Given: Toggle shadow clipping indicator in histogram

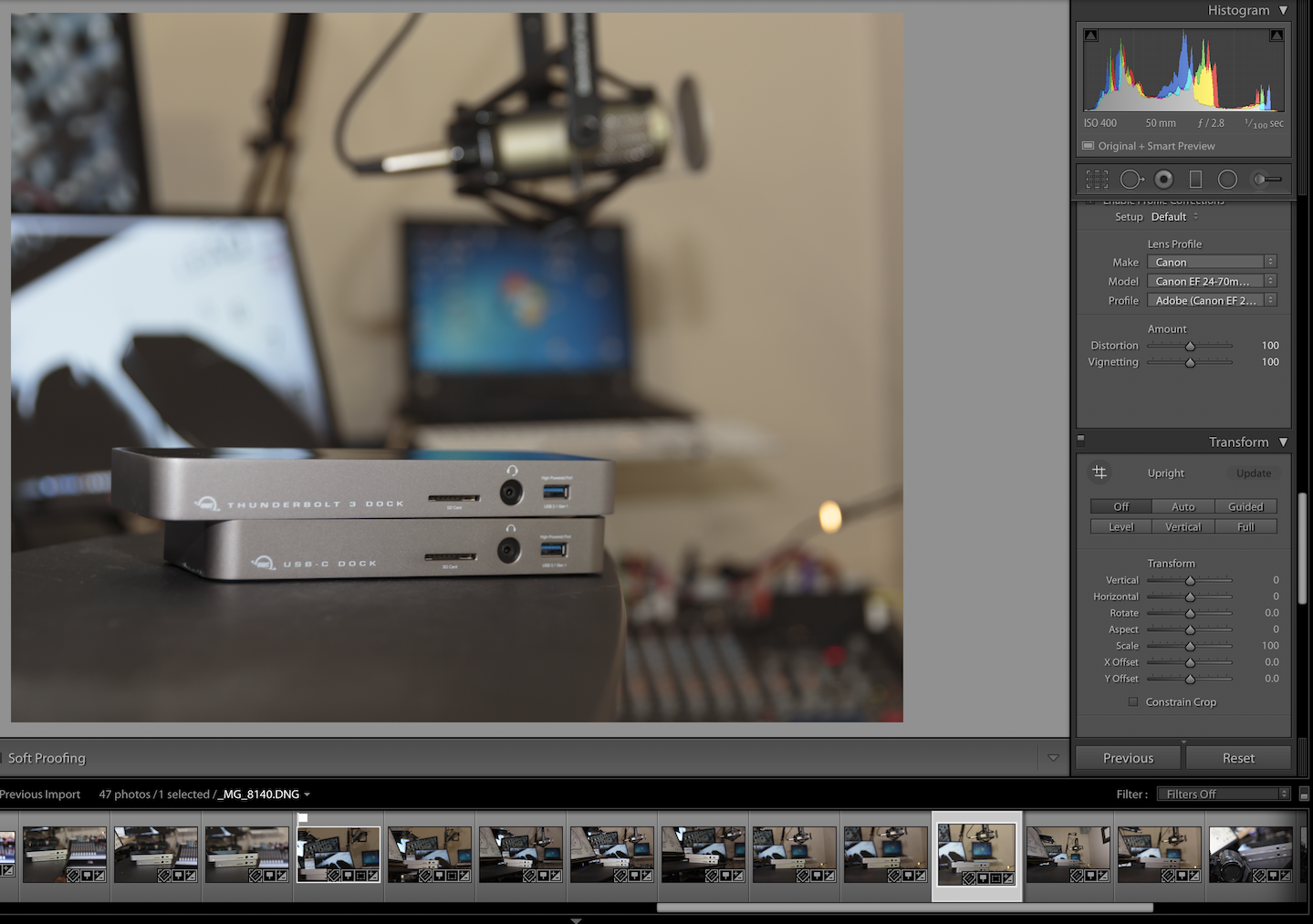Looking at the screenshot, I should click(1090, 36).
